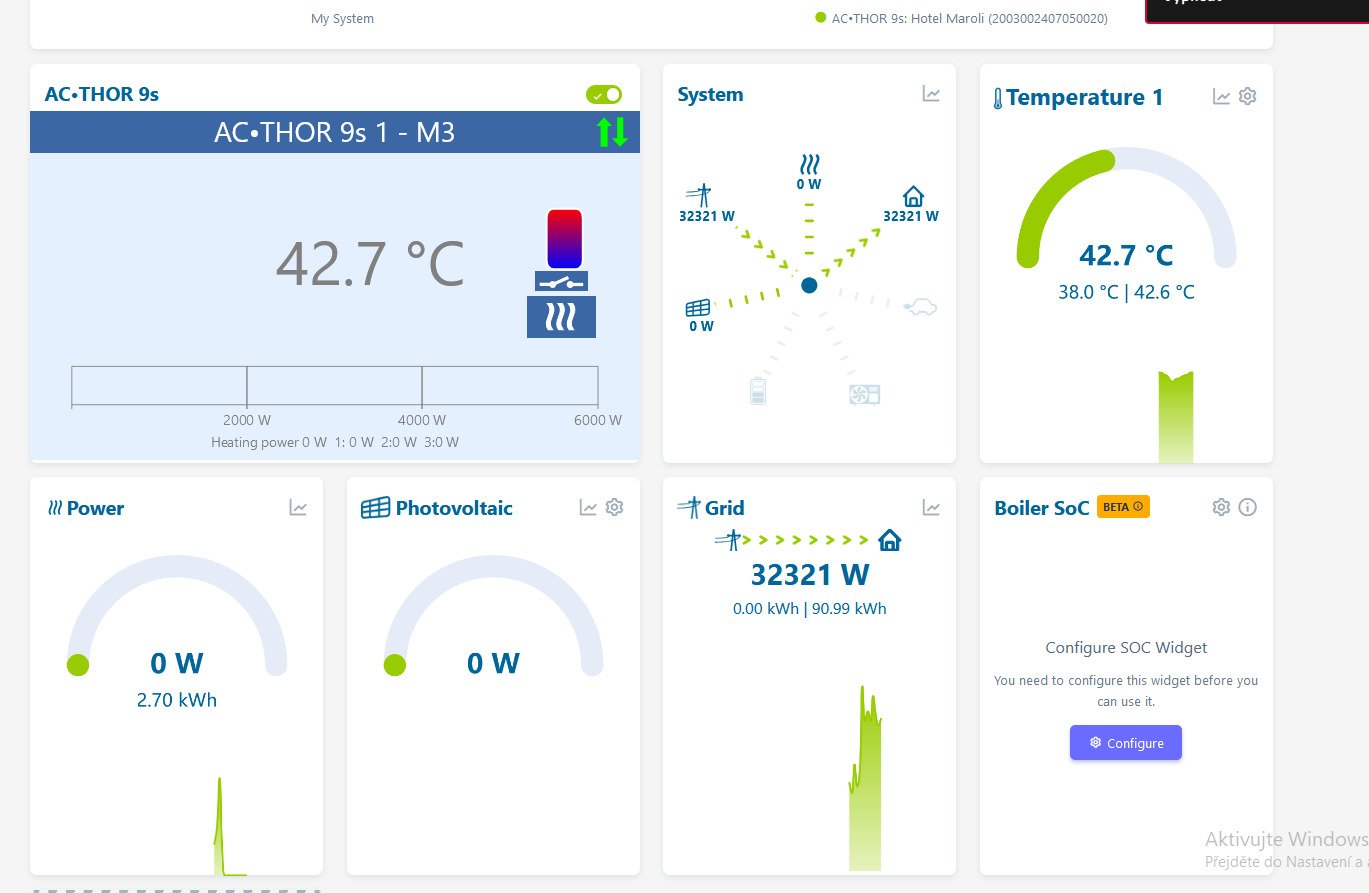Open the Power card chart icon
1369x893 pixels.
[298, 508]
